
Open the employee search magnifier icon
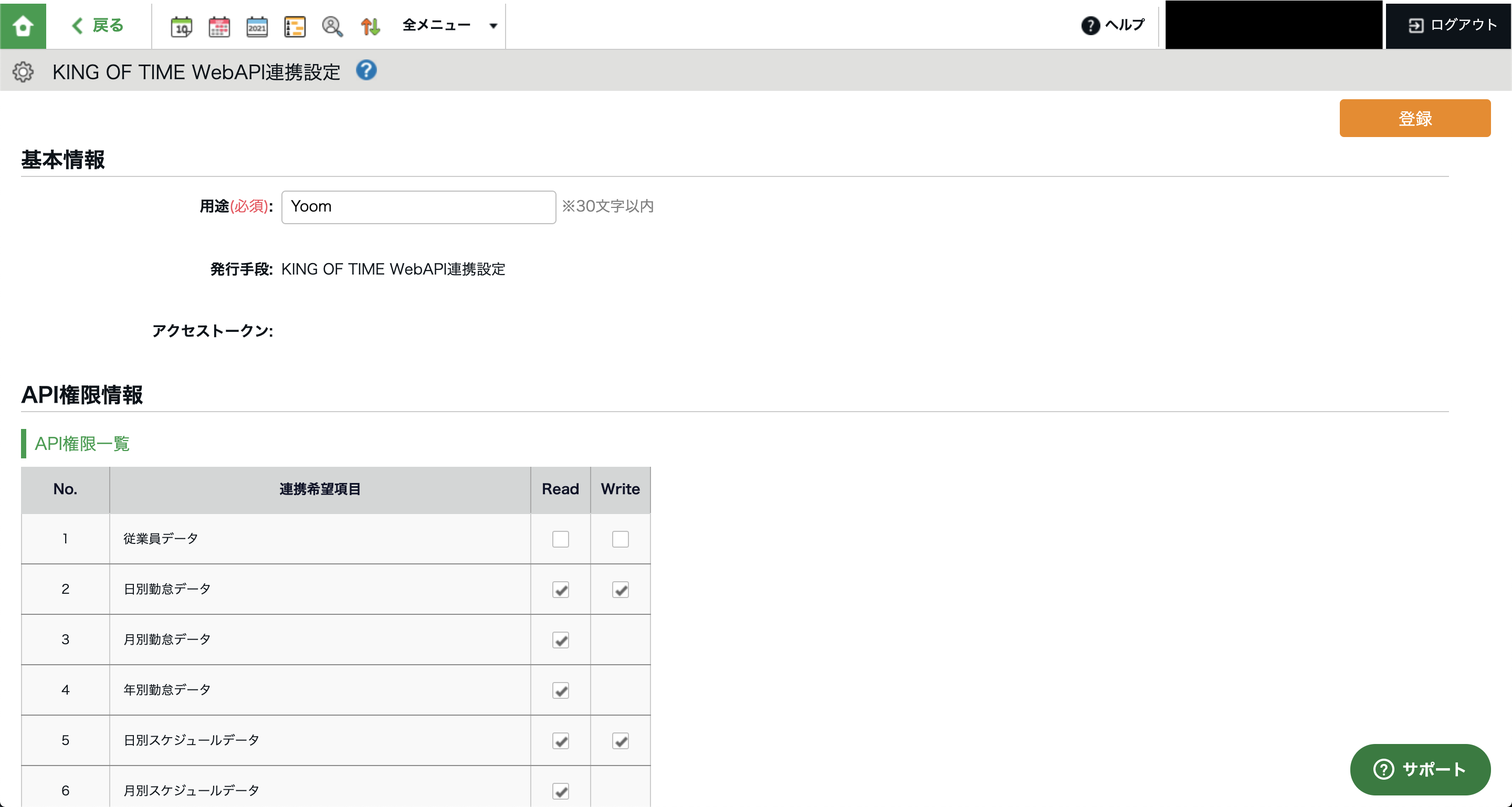[332, 26]
